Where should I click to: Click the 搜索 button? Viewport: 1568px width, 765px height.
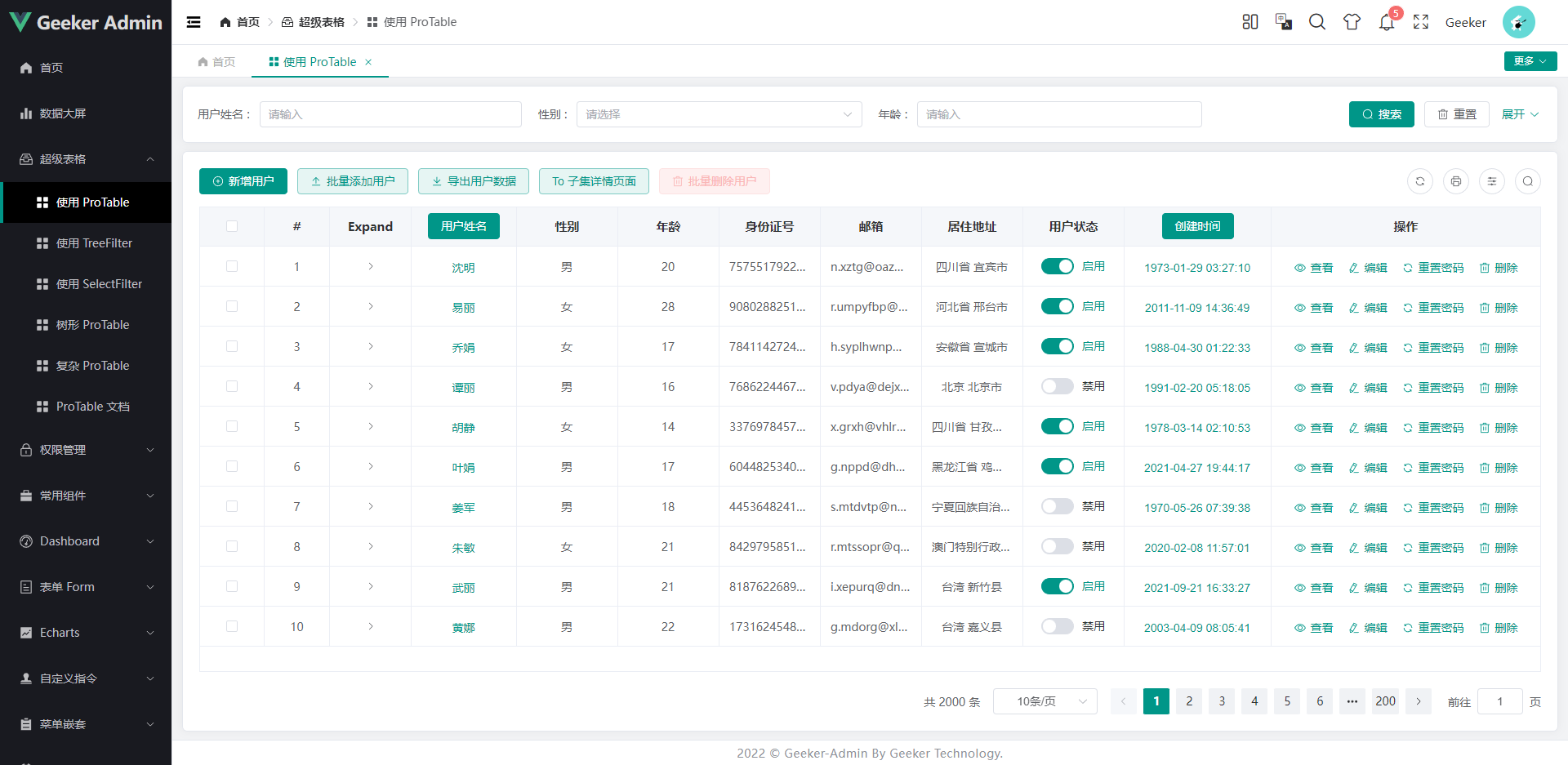click(x=1381, y=114)
